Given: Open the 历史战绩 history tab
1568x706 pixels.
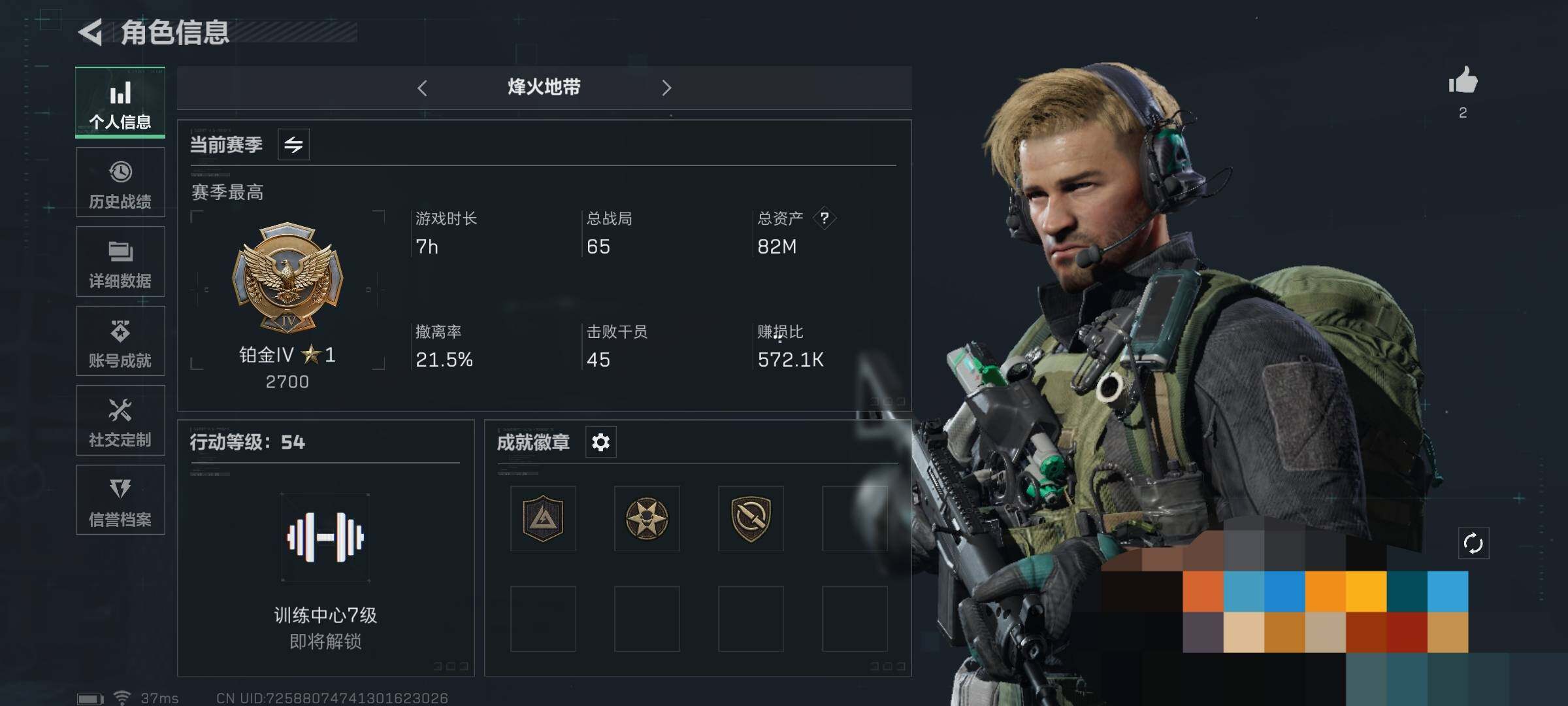Looking at the screenshot, I should pos(120,182).
